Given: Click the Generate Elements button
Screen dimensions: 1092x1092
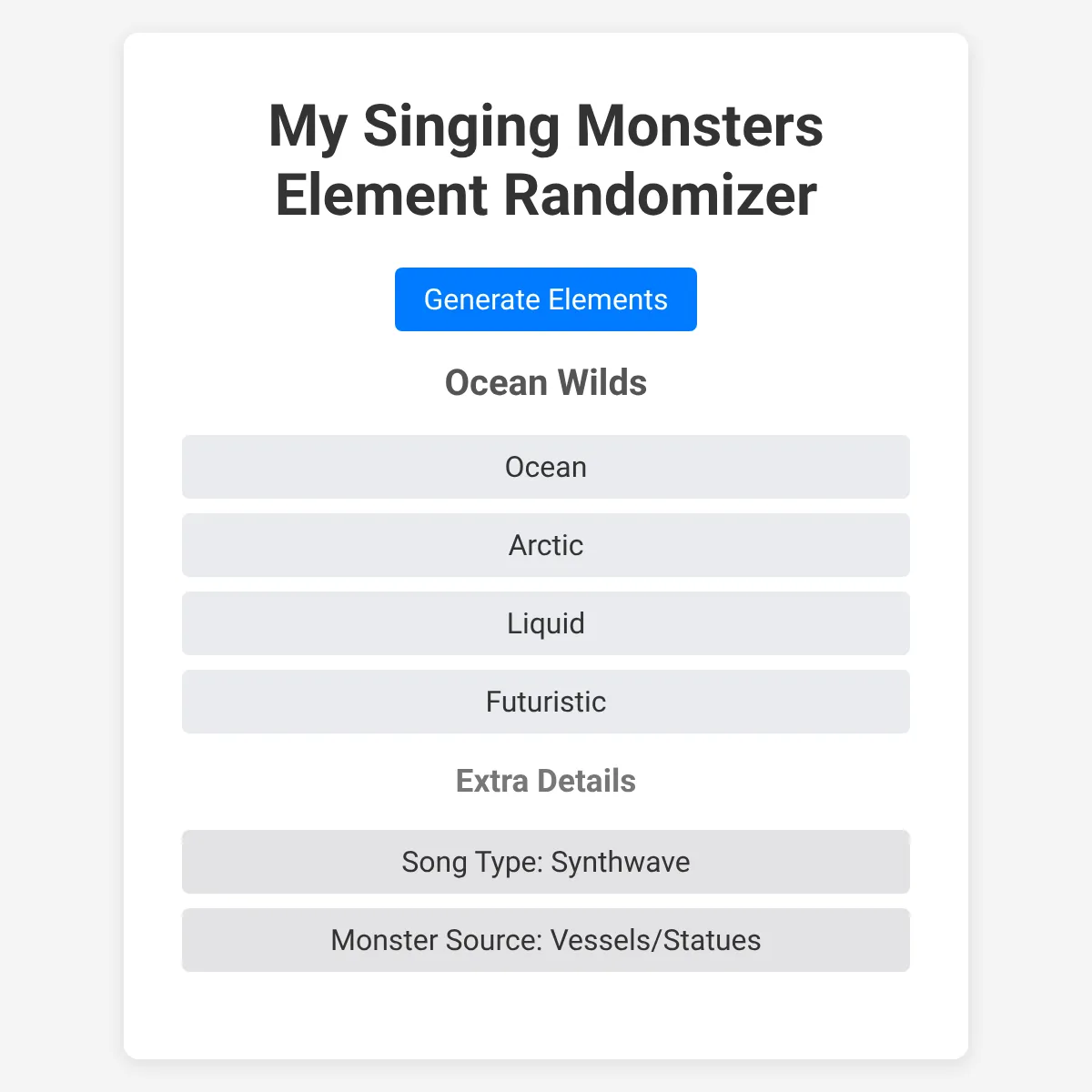Looking at the screenshot, I should (x=546, y=299).
